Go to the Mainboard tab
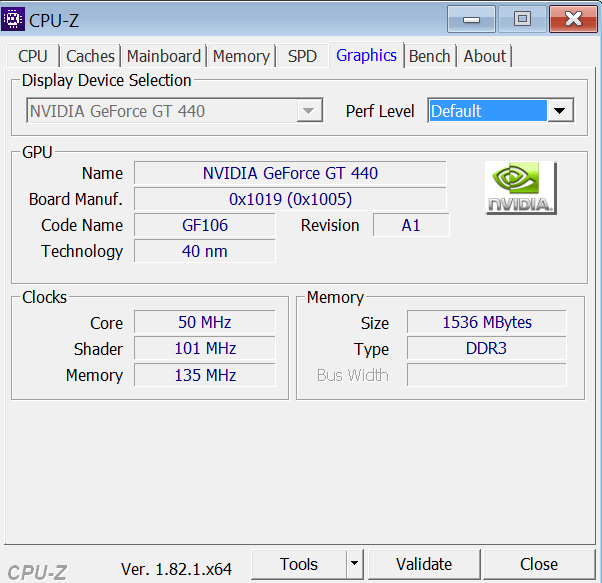Screen dimensions: 602x583 click(x=164, y=56)
